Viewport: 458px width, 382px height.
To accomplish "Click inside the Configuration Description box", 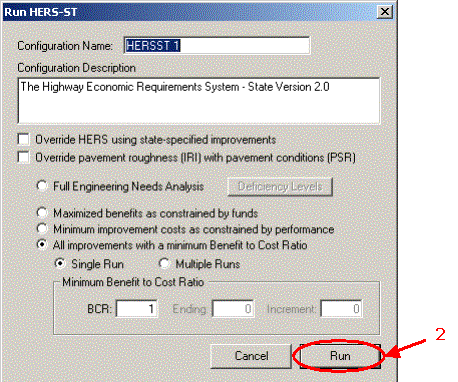I will coord(199,101).
